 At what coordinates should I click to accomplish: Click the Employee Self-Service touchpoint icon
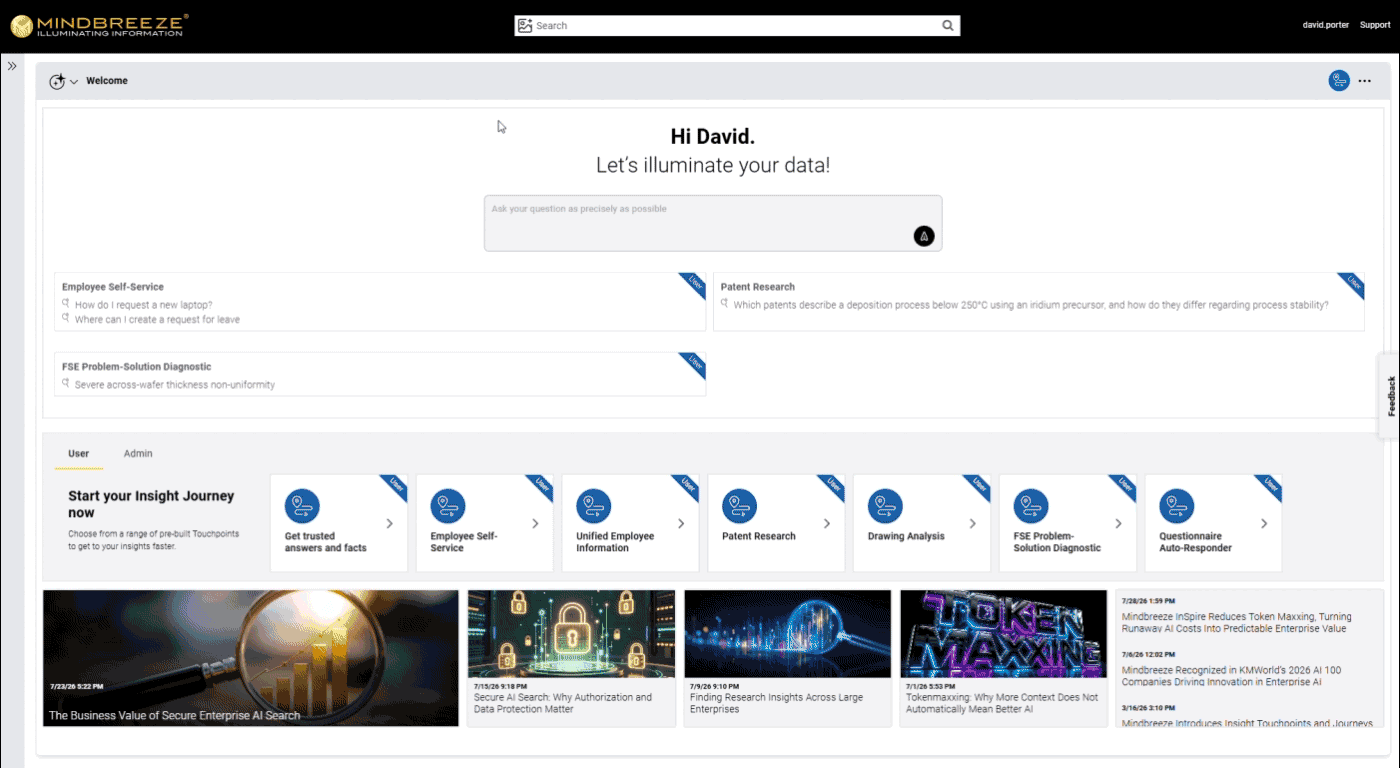click(448, 506)
